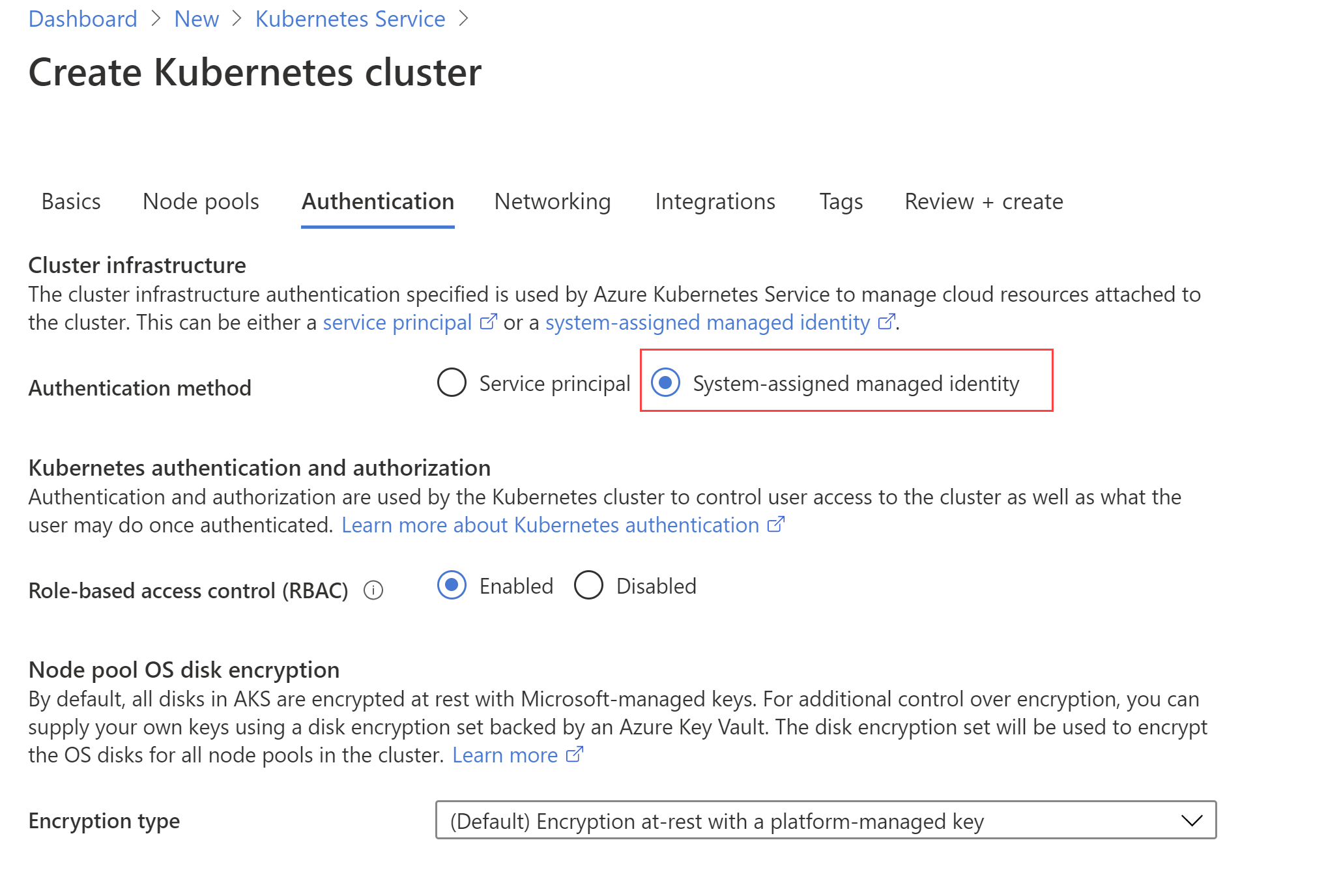Set RBAC to Enabled
Image resolution: width=1326 pixels, height=896 pixels.
pos(452,585)
